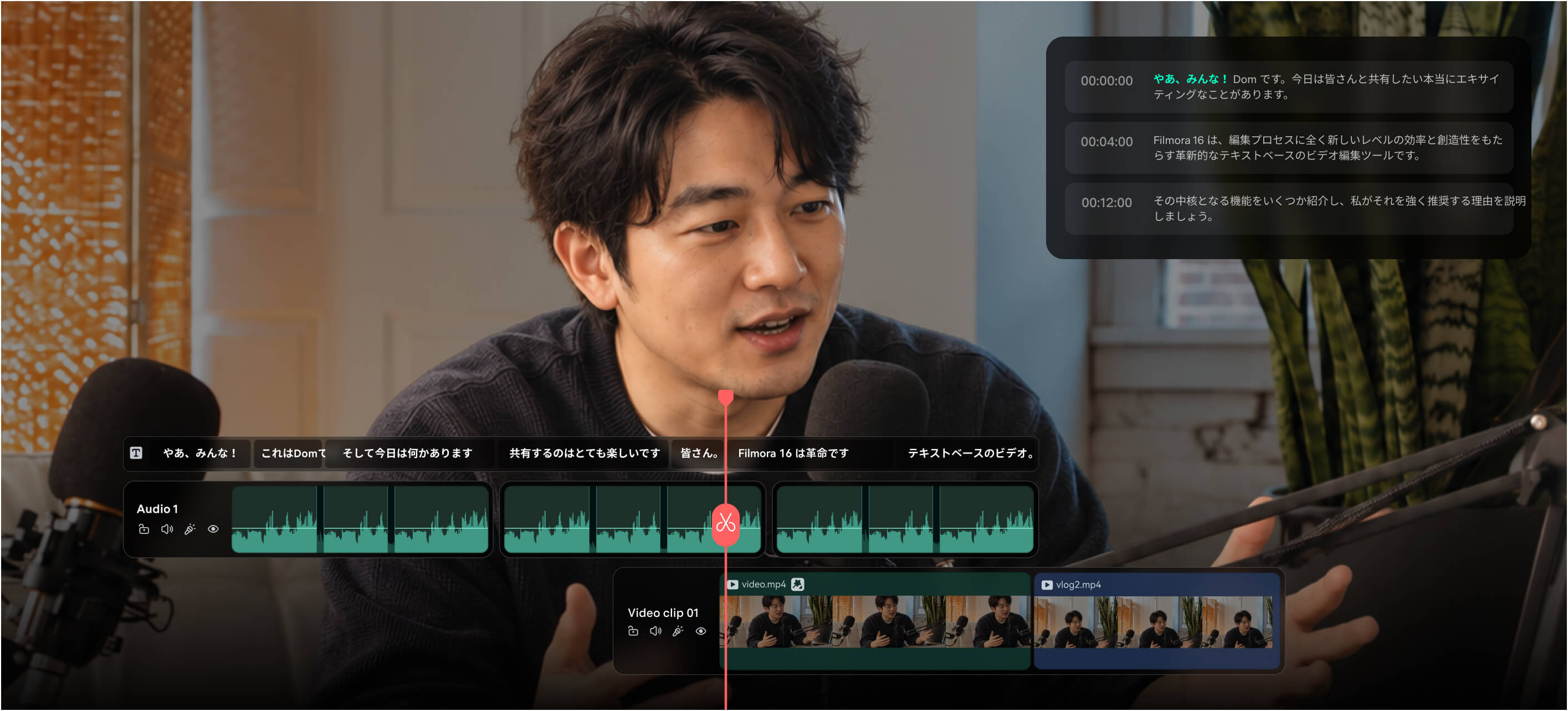Viewport: 1568px width, 711px height.
Task: Select the video.mp4 clip thumbnails
Action: (x=875, y=622)
